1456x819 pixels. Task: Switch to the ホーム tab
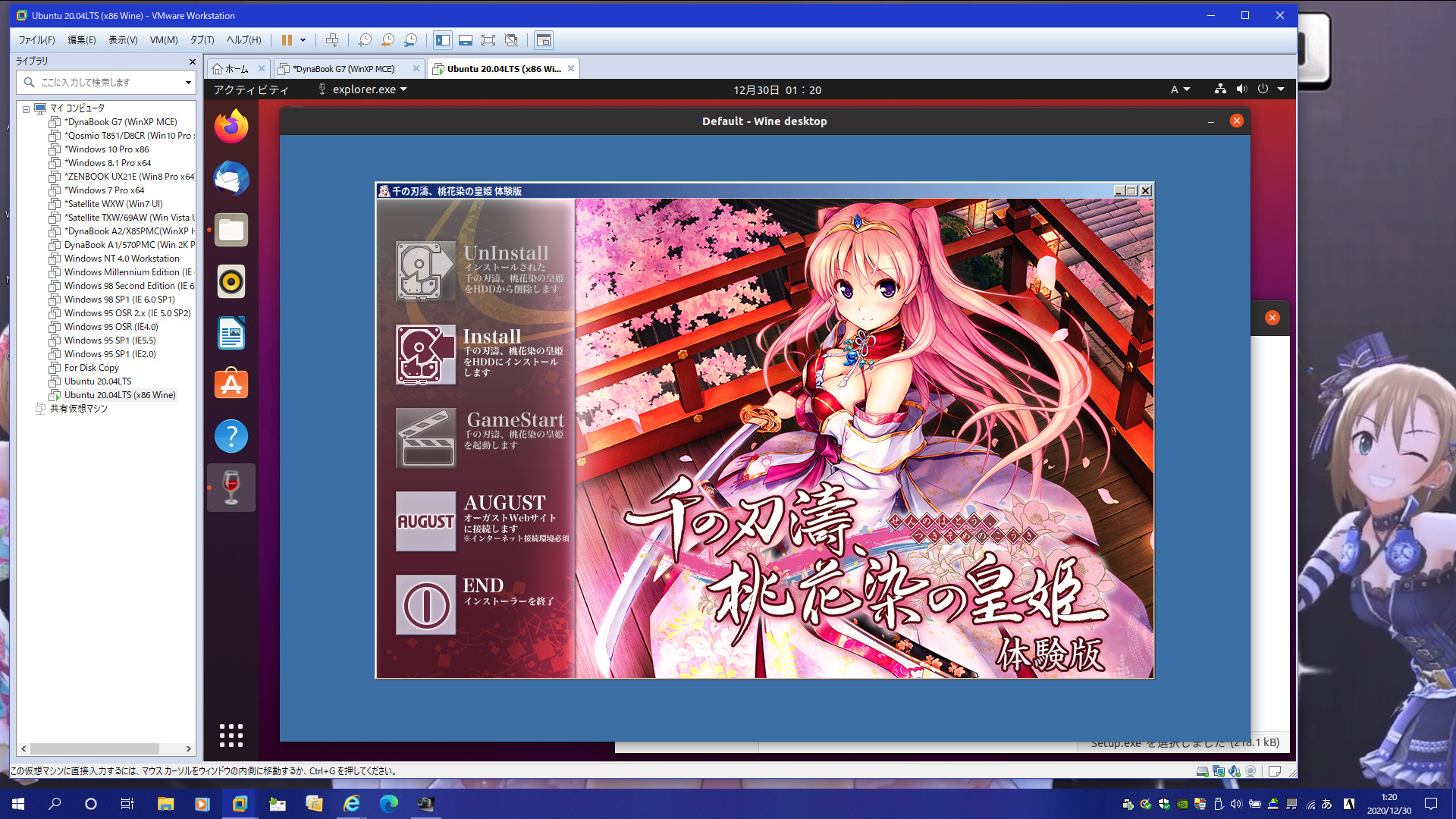pos(237,69)
